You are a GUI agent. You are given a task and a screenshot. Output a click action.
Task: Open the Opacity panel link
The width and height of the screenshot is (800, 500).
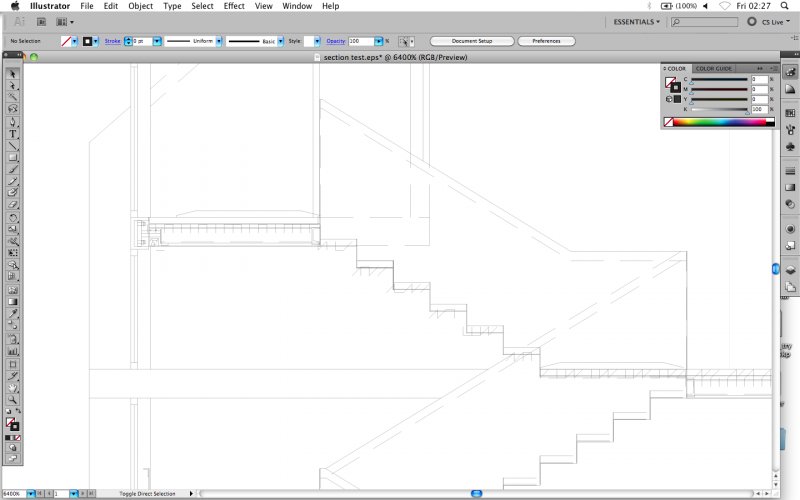tap(335, 41)
